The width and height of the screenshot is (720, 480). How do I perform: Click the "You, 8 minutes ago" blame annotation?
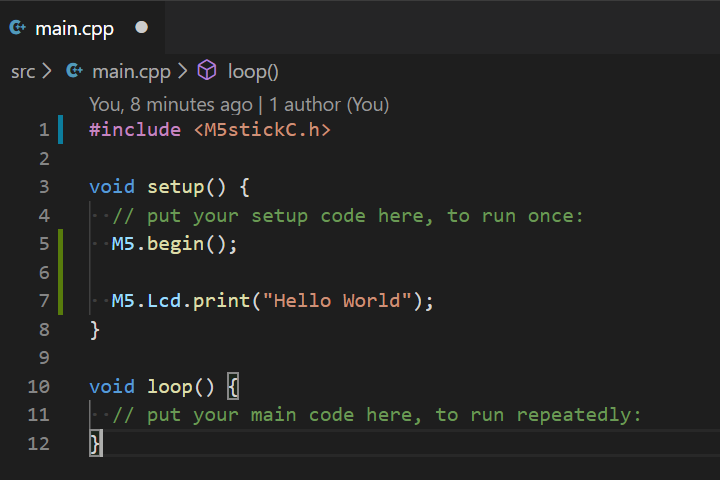[x=170, y=104]
